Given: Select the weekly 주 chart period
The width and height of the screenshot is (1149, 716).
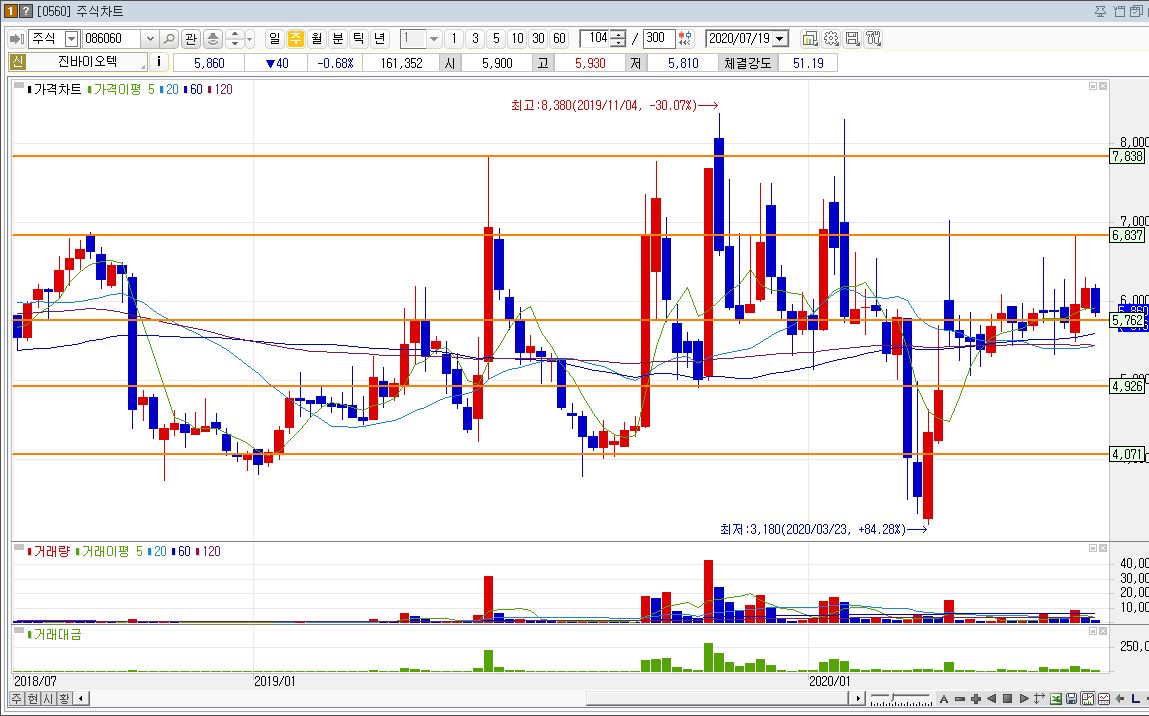Looking at the screenshot, I should click(x=295, y=38).
